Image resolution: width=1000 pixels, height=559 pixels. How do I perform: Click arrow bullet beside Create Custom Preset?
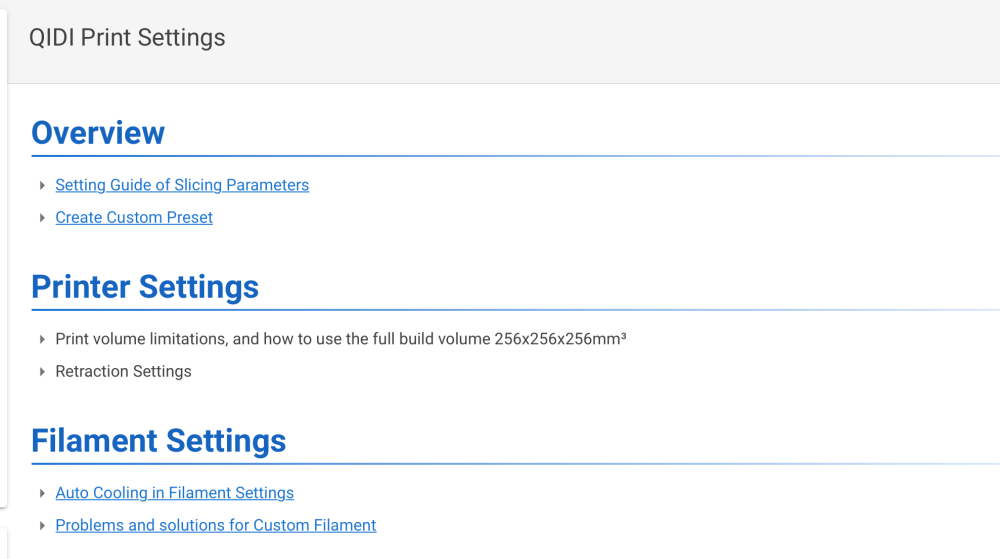tap(42, 217)
